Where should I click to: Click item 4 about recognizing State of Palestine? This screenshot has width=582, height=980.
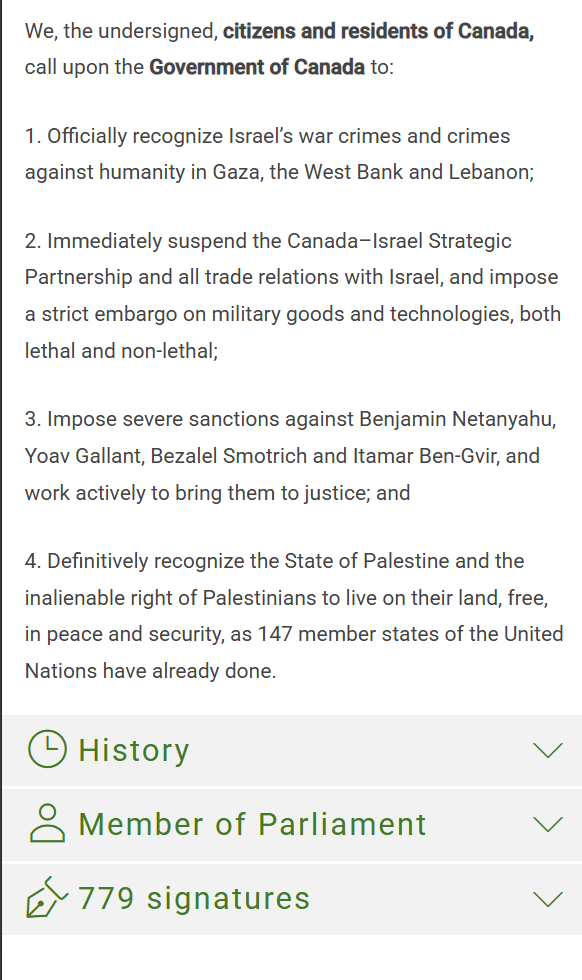(294, 616)
